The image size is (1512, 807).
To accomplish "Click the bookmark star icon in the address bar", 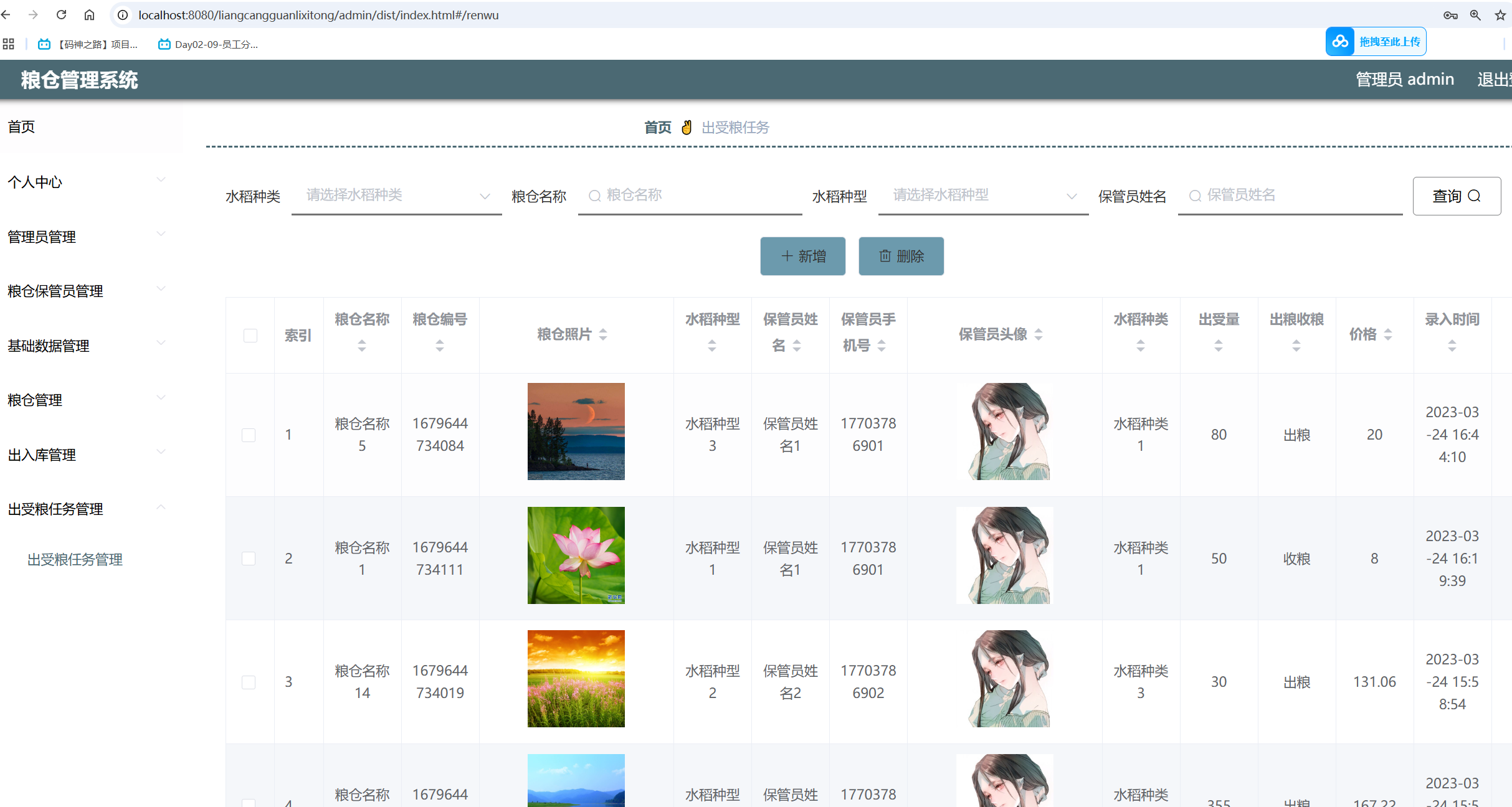I will (x=1500, y=15).
